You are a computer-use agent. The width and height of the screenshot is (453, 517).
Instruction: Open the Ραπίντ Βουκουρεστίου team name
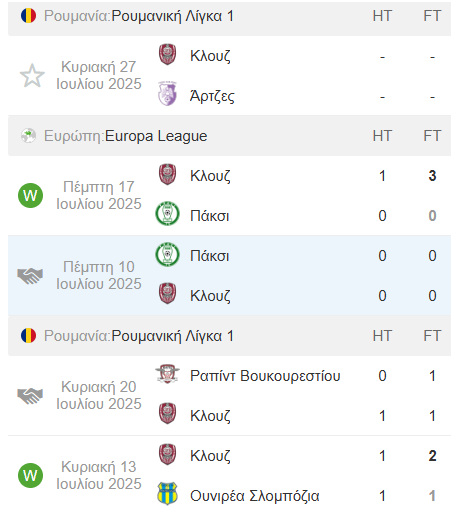click(x=265, y=376)
